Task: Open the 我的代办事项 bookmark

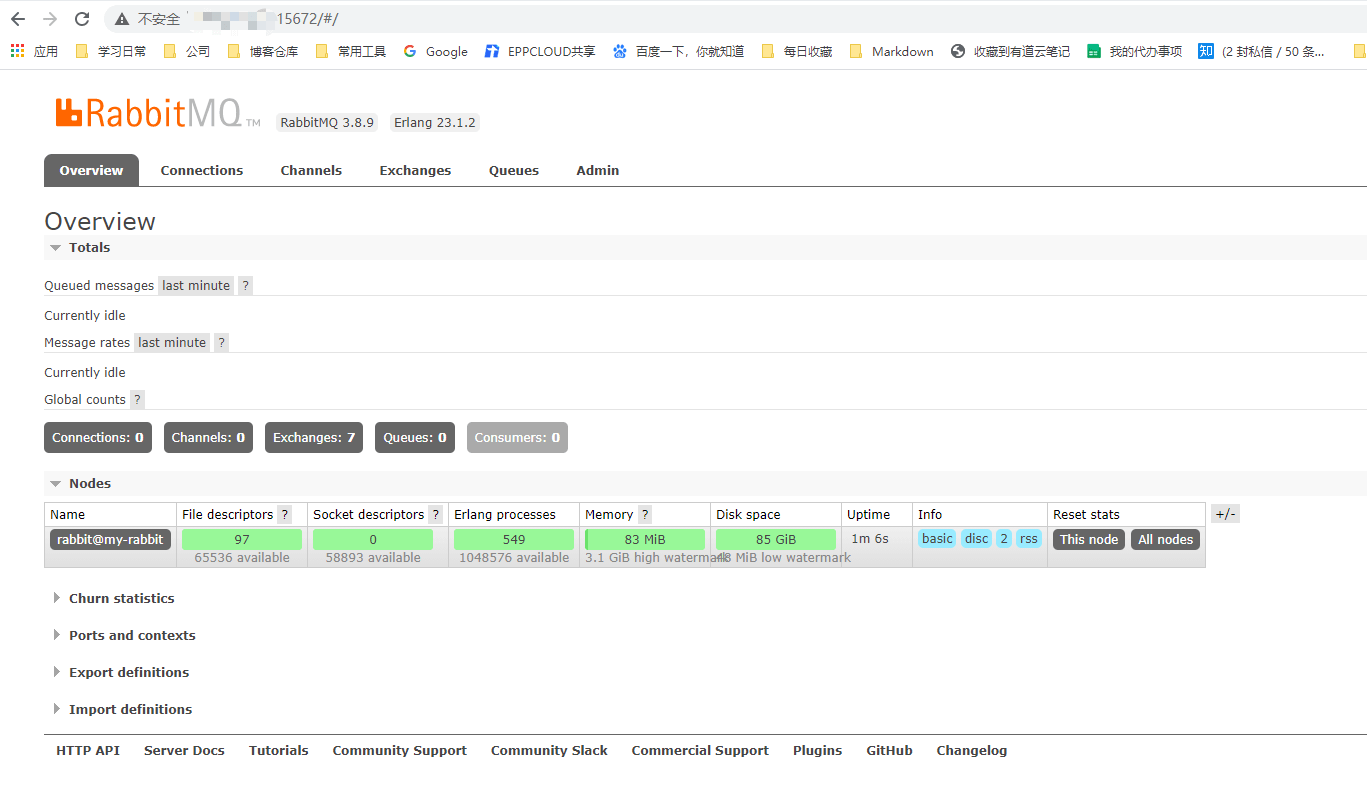Action: (x=1135, y=51)
